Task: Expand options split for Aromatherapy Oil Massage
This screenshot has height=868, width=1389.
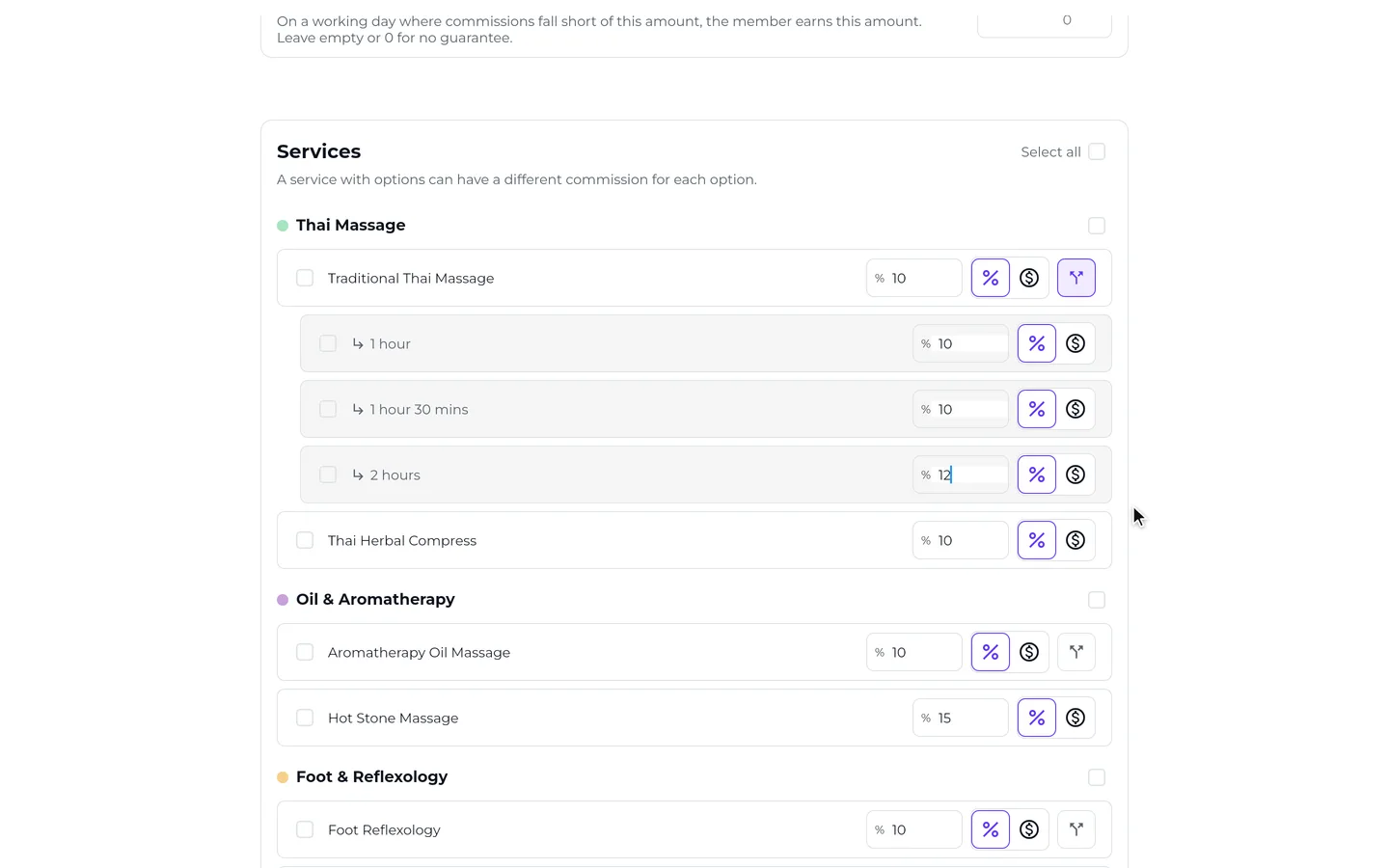Action: pyautogui.click(x=1076, y=652)
